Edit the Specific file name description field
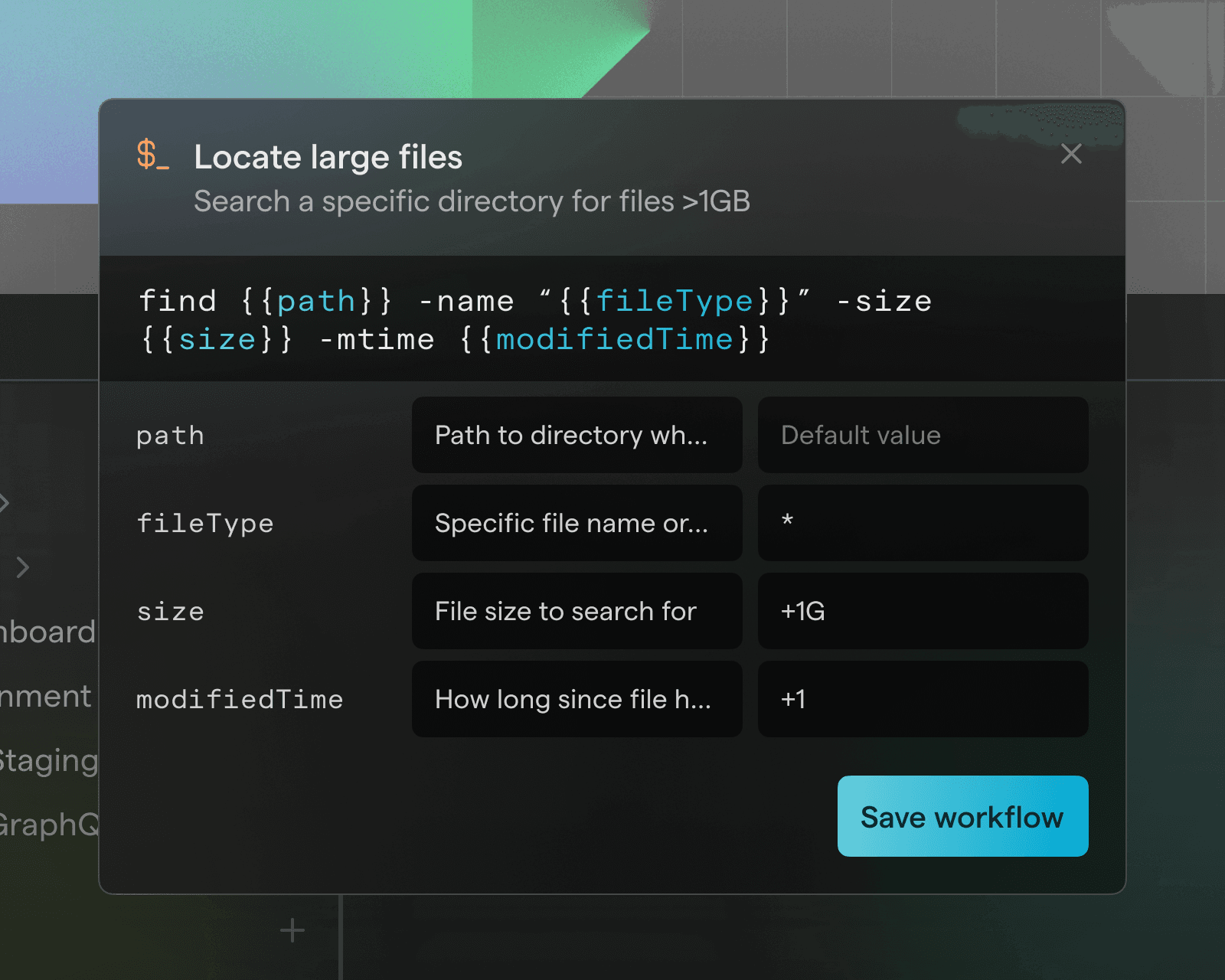This screenshot has width=1225, height=980. [577, 523]
